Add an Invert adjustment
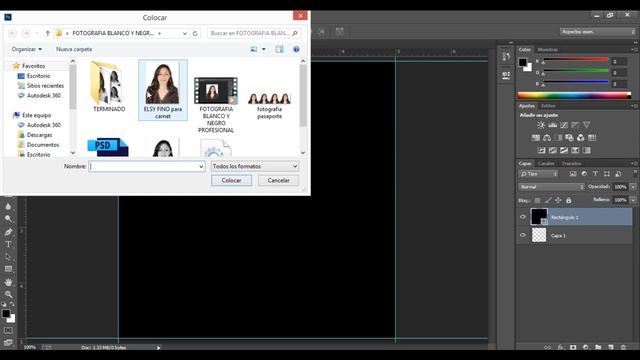This screenshot has width=640, height=360. coord(541,150)
